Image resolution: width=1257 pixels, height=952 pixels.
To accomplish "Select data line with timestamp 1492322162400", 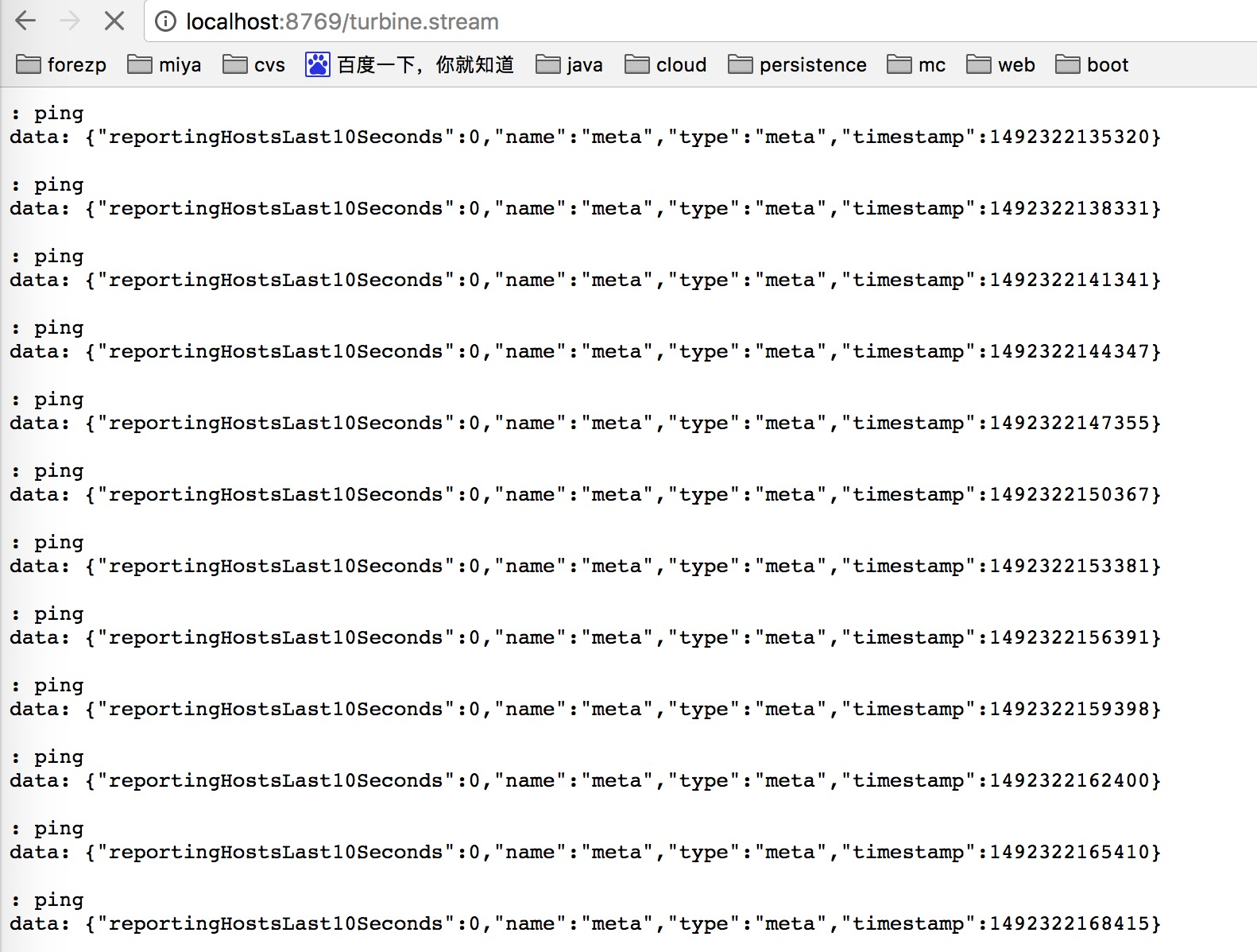I will coord(585,780).
